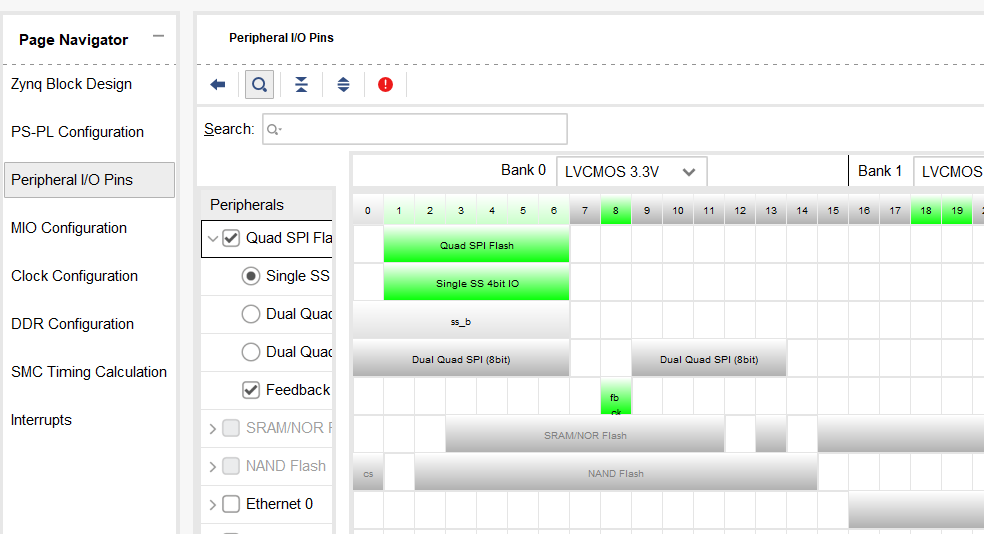Click the Dual Quad SPI (8bit) block under pins 9-13
The image size is (984, 534).
tap(709, 360)
